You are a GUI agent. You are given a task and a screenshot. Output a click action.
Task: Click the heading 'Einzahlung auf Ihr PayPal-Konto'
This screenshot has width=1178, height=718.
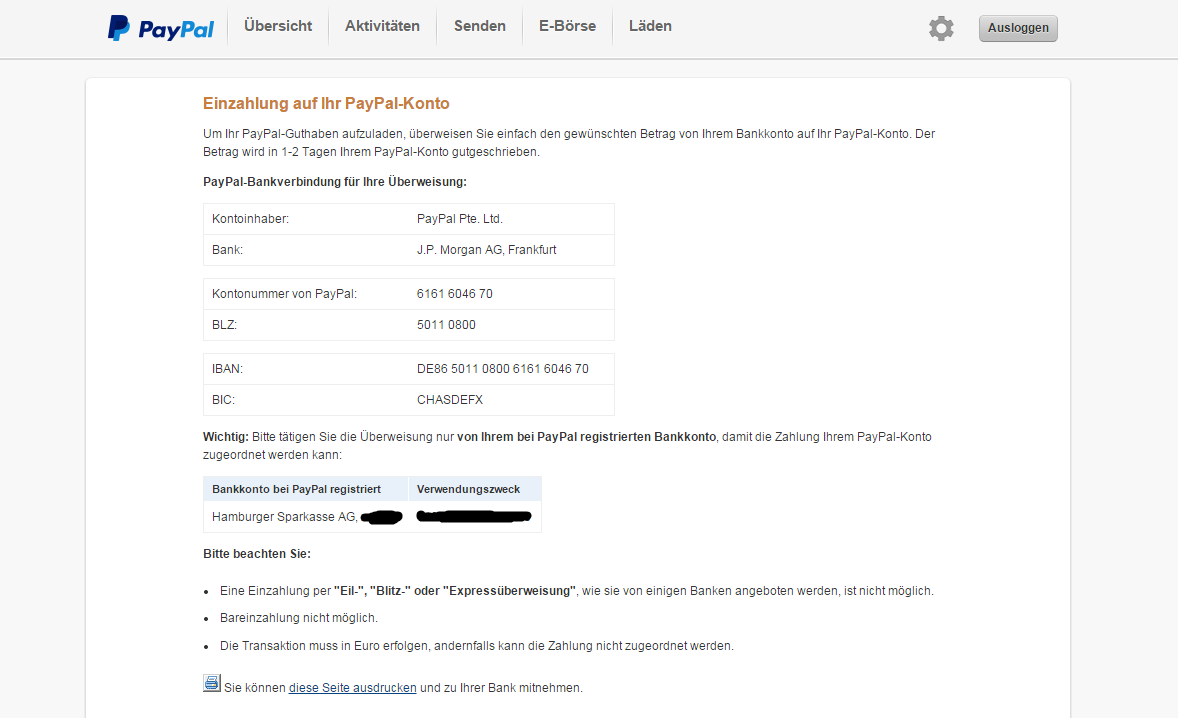(x=326, y=104)
